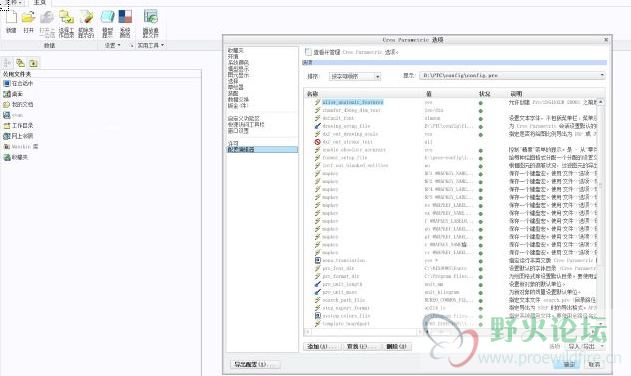Viewport: 631px width, 376px height.
Task: Click the wand icon beside pro_unit_length
Action: tap(318, 284)
